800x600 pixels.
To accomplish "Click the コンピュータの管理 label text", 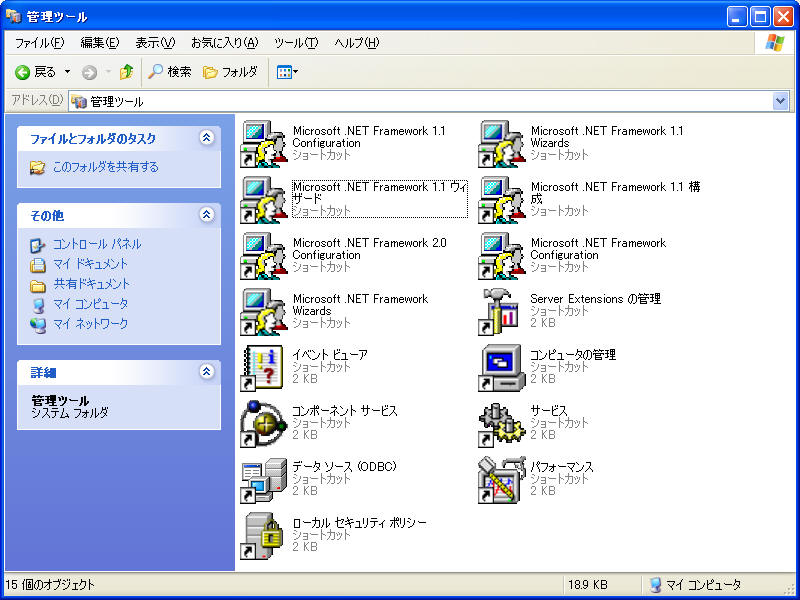I will coord(573,355).
